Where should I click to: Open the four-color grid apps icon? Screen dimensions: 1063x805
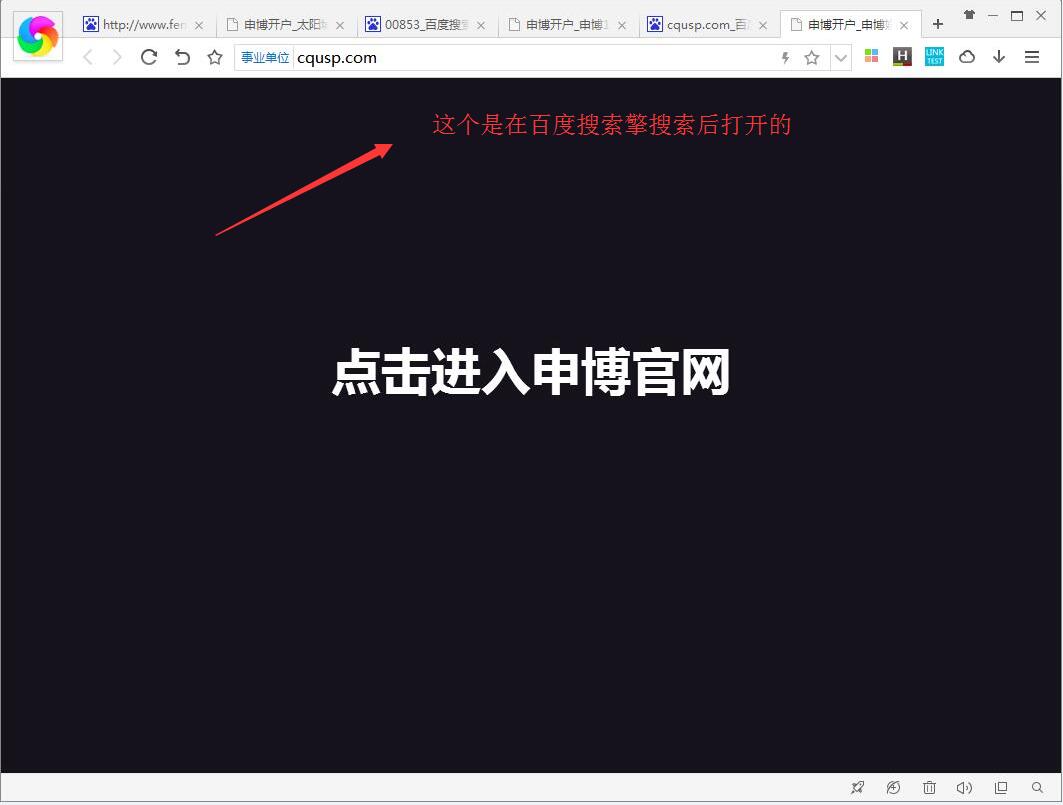click(871, 58)
